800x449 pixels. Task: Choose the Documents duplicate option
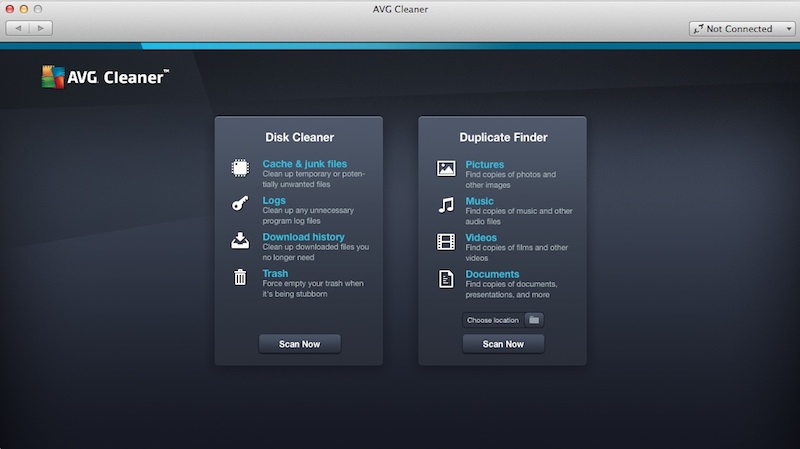click(492, 274)
